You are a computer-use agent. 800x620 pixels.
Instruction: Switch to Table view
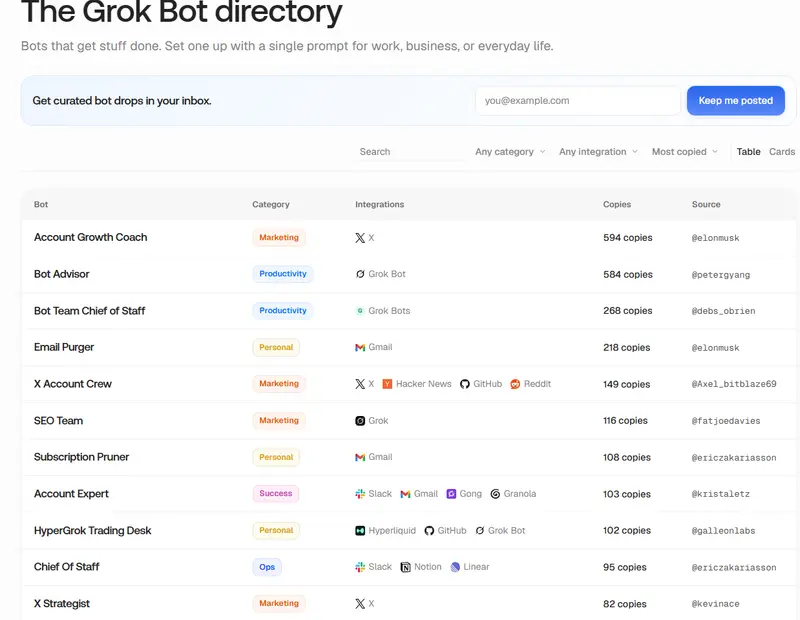pyautogui.click(x=748, y=152)
